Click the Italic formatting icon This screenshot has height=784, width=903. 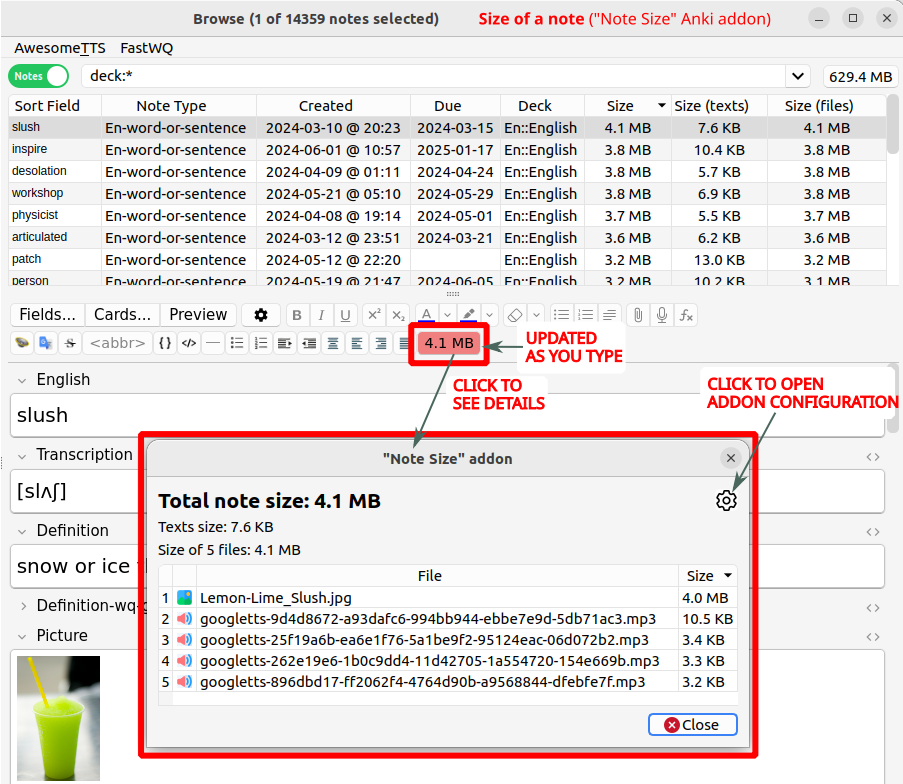(321, 315)
